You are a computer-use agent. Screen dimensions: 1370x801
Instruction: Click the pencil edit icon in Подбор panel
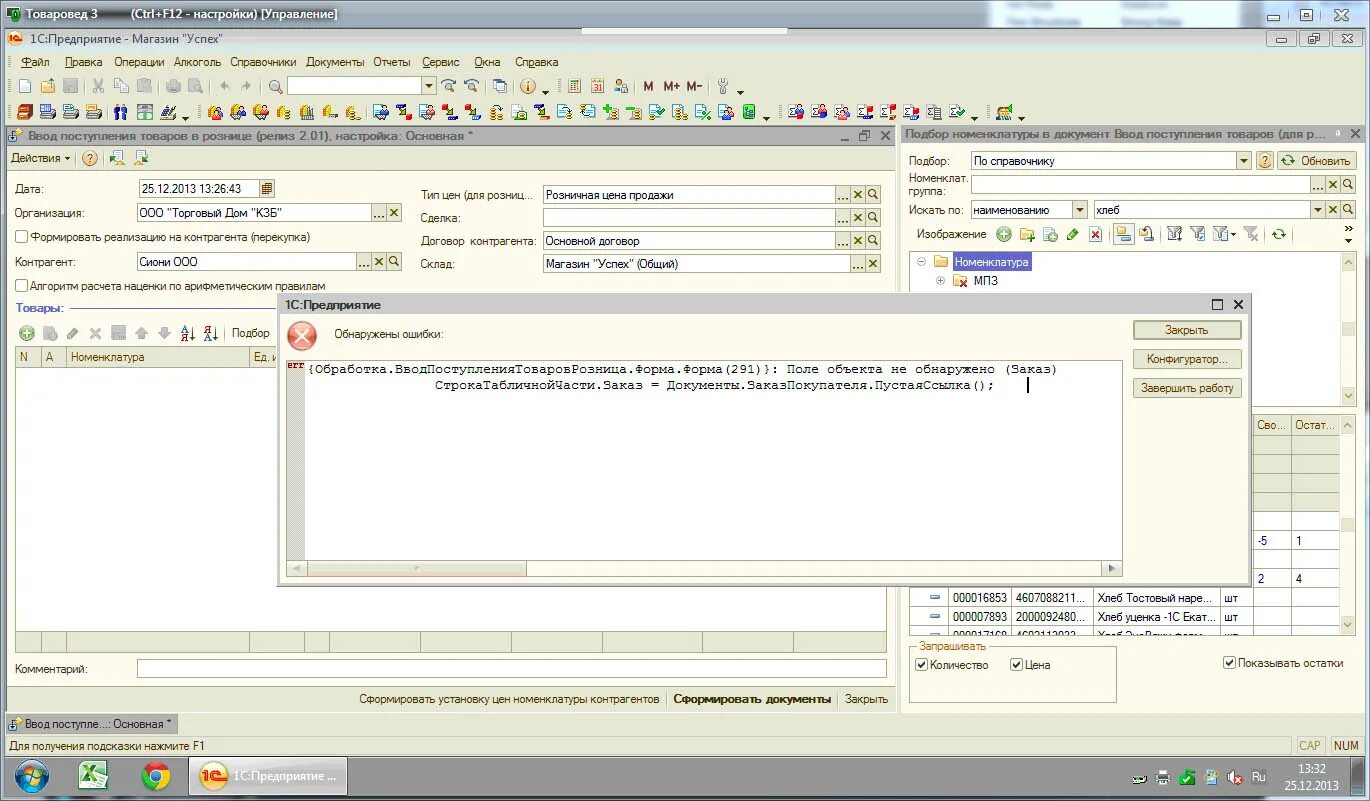(1073, 234)
